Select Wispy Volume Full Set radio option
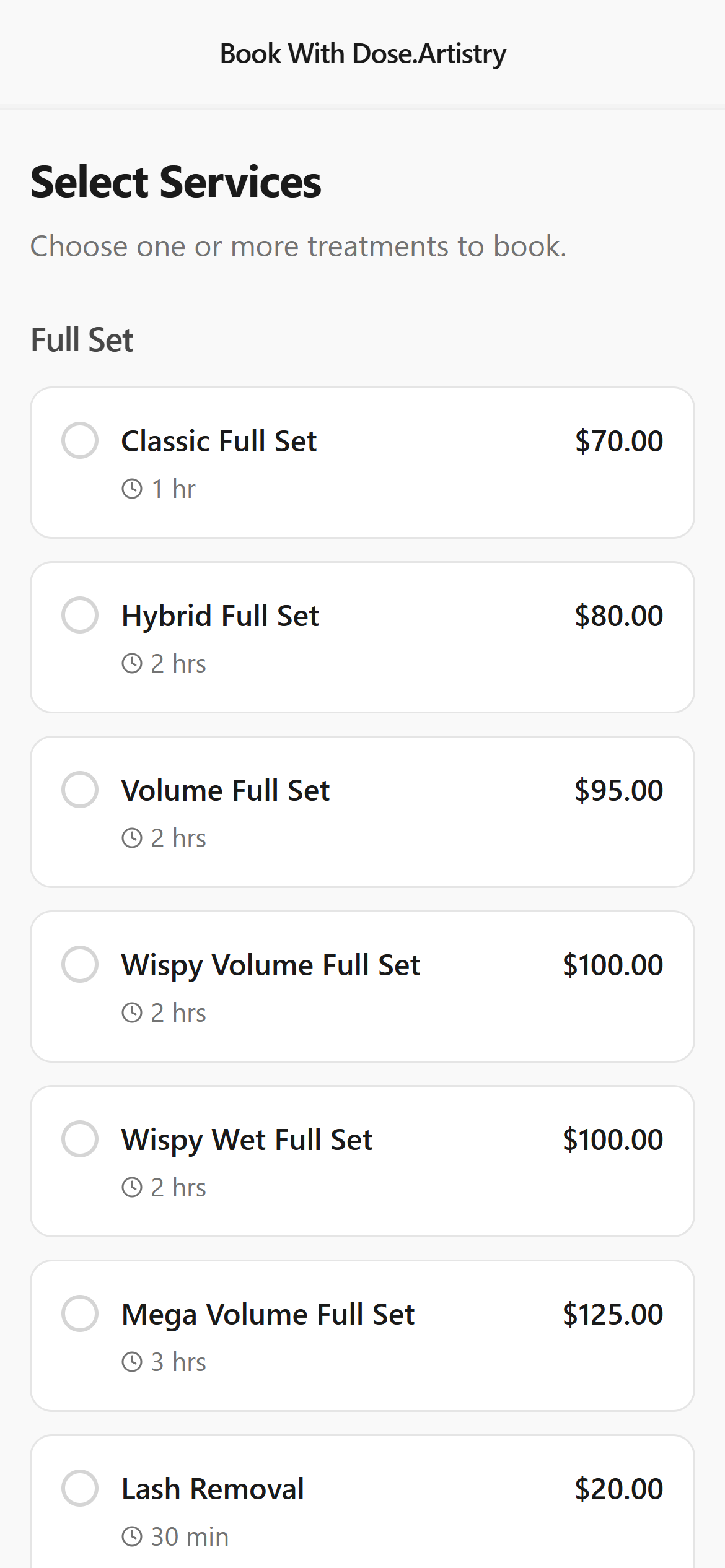Screen dimensions: 725x1568 [x=80, y=964]
